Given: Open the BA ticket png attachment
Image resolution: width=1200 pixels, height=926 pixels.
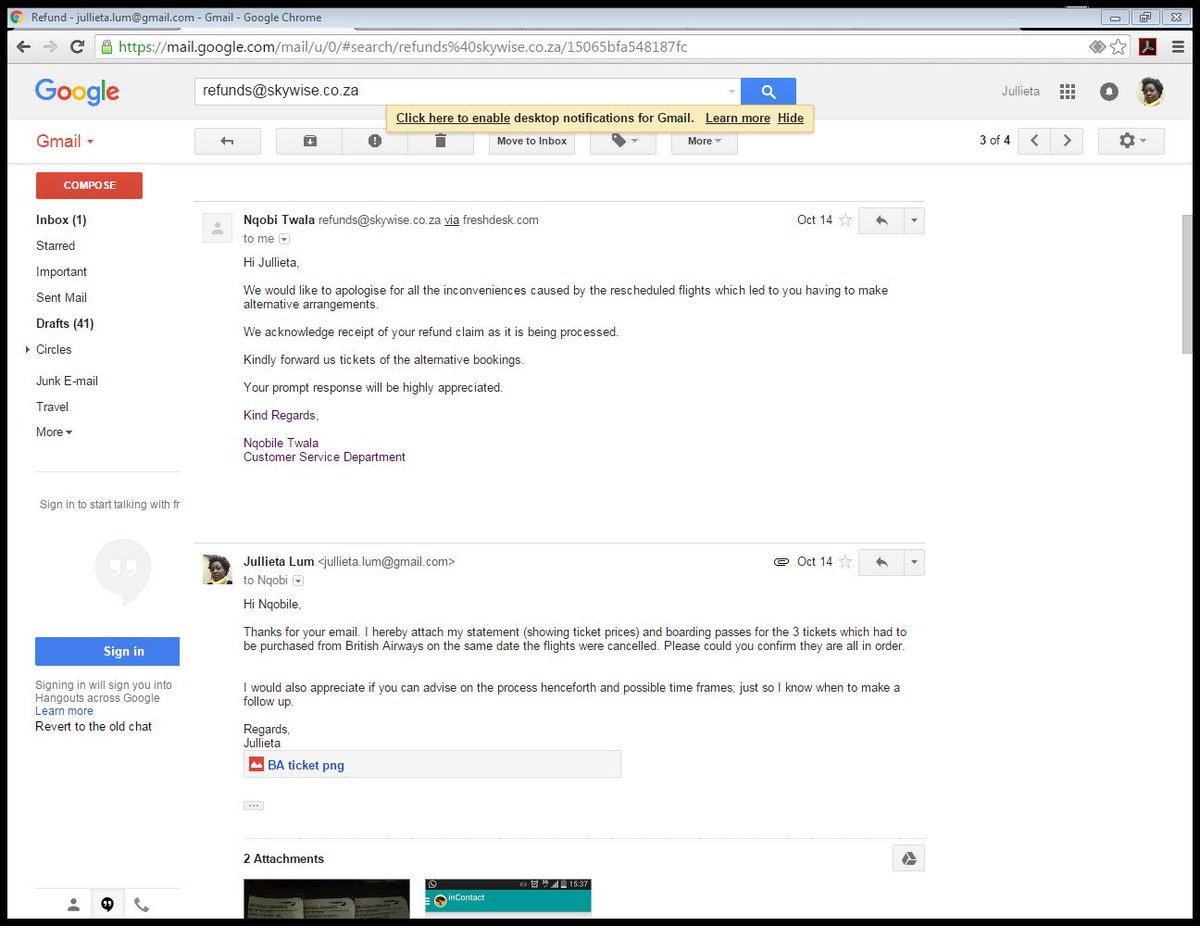Looking at the screenshot, I should click(x=432, y=765).
